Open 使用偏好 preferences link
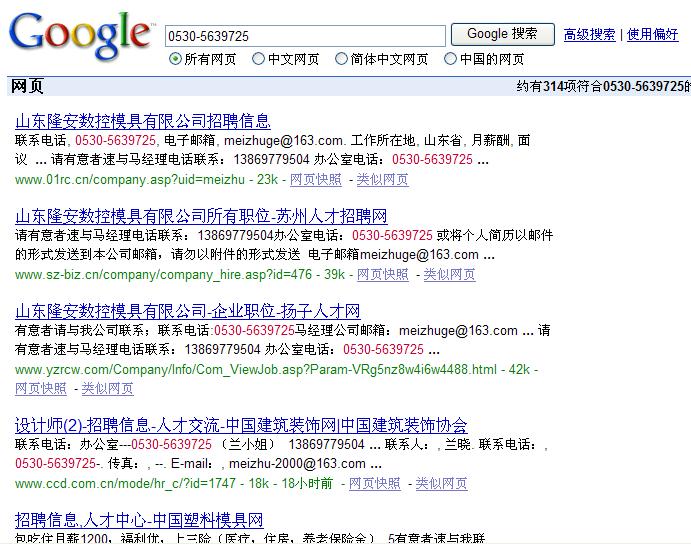 (652, 34)
